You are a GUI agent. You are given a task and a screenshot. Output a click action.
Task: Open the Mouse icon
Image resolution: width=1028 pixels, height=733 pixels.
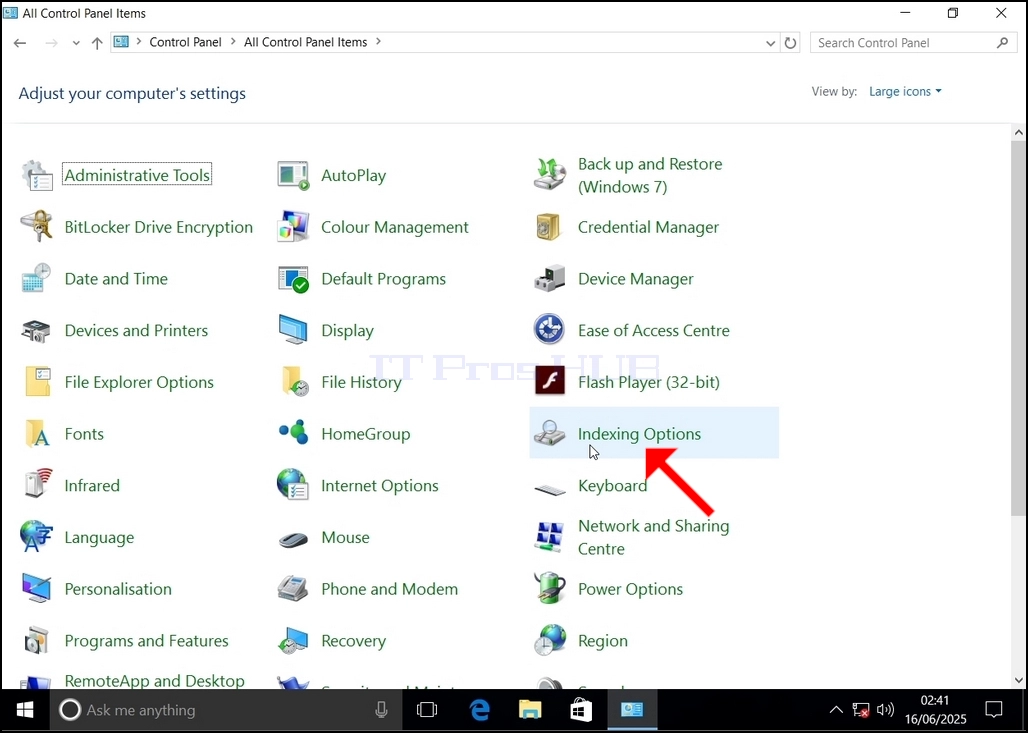[x=293, y=539]
